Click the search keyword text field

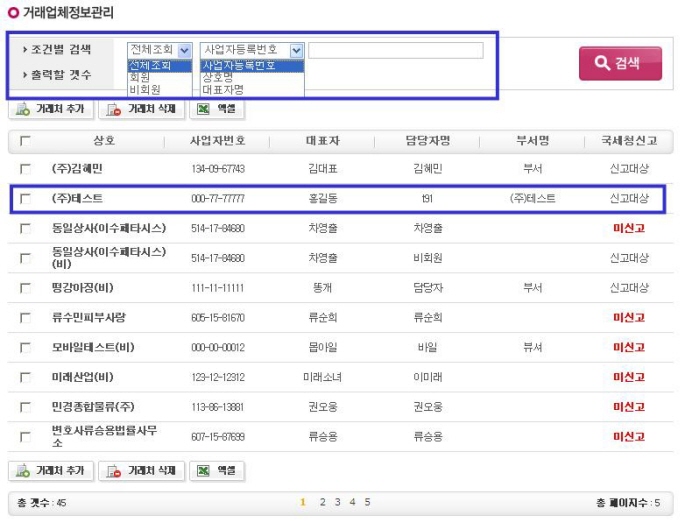point(395,49)
